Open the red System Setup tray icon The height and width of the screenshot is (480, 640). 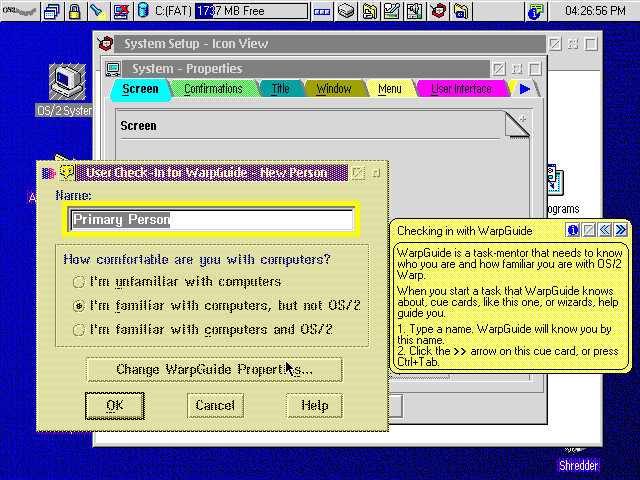coord(438,11)
